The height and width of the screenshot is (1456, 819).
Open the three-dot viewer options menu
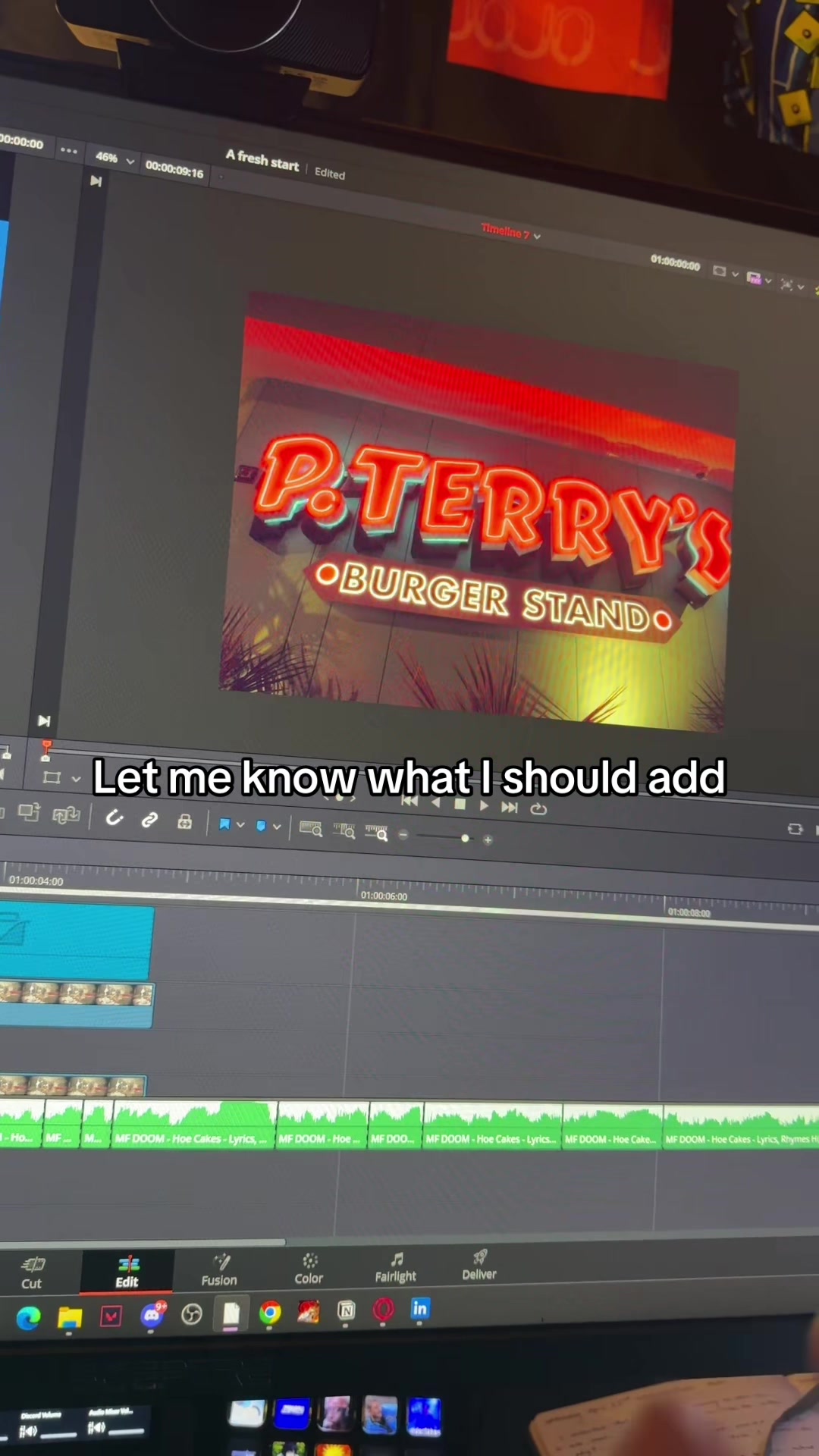pyautogui.click(x=69, y=150)
